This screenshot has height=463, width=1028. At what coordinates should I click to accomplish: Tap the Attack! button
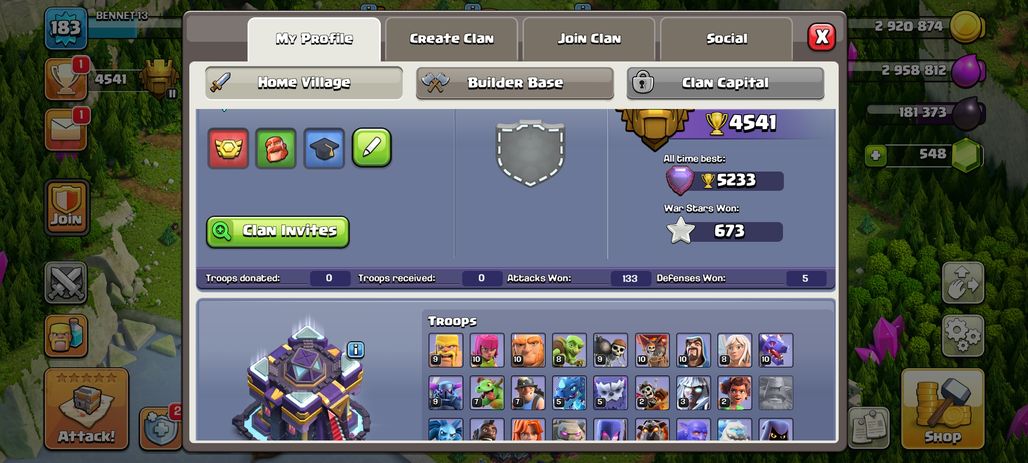[x=86, y=409]
